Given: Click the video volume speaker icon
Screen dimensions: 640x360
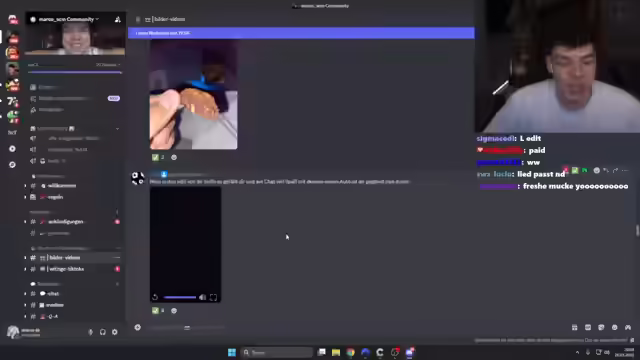Looking at the screenshot, I should point(202,297).
